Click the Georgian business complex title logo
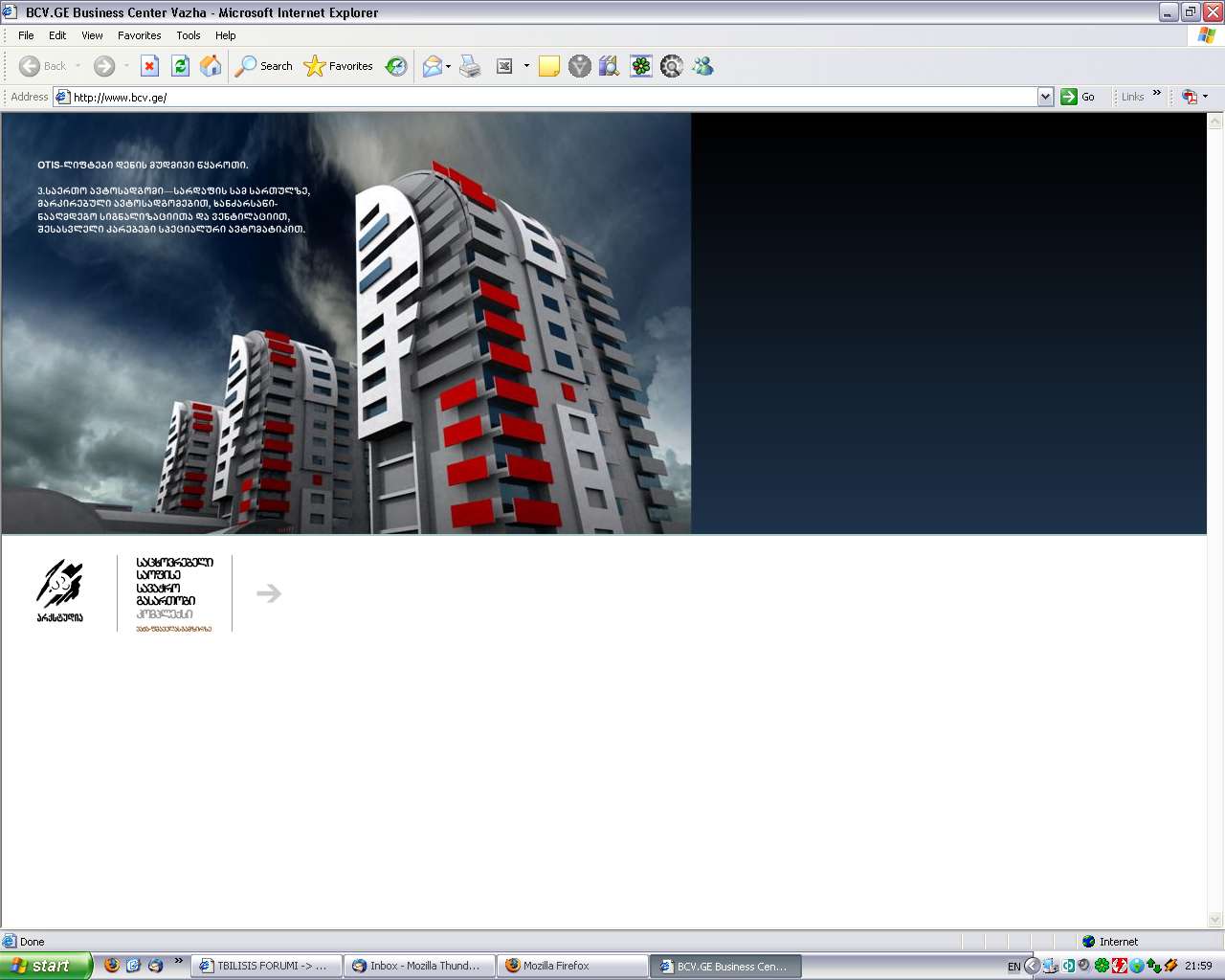 175,593
